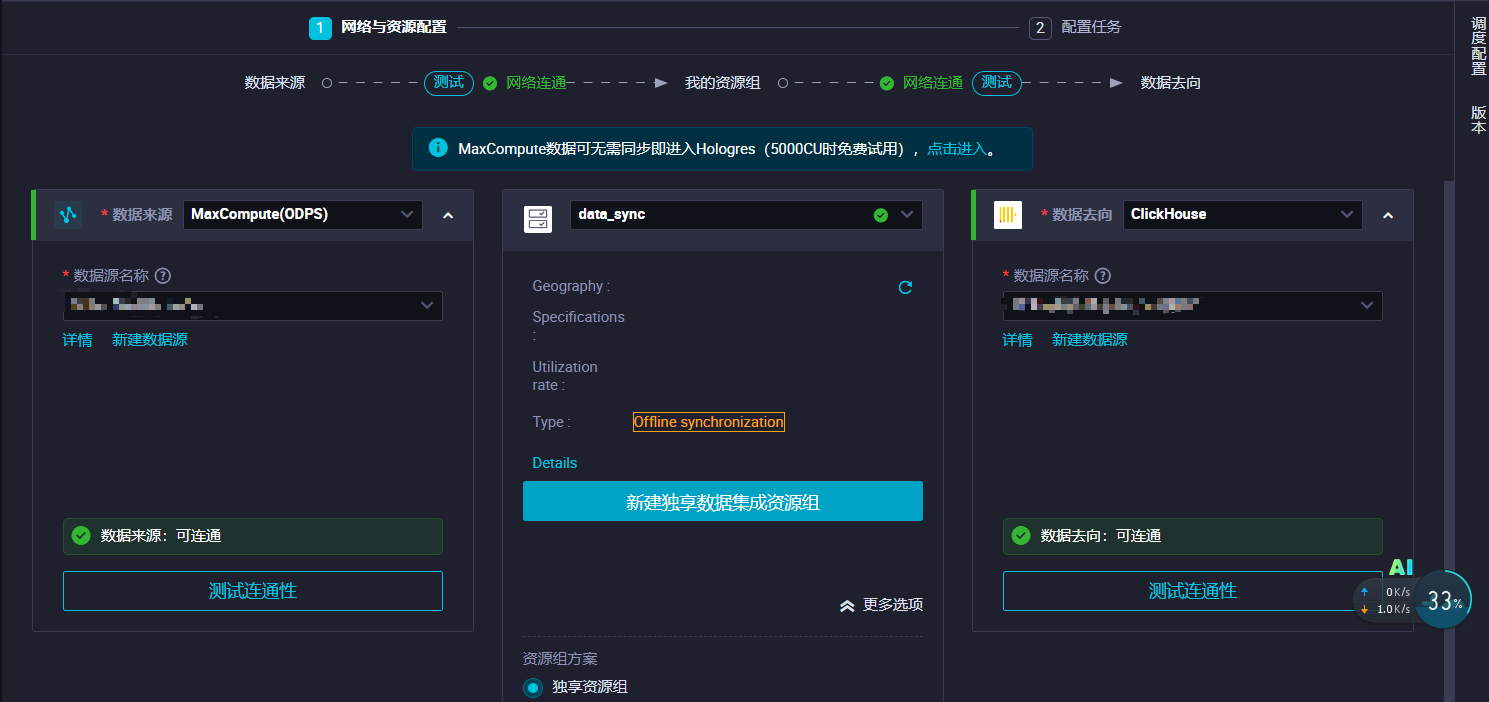This screenshot has height=702, width=1489.
Task: Click help icon beside destination 数据源名称
Action: click(1103, 275)
